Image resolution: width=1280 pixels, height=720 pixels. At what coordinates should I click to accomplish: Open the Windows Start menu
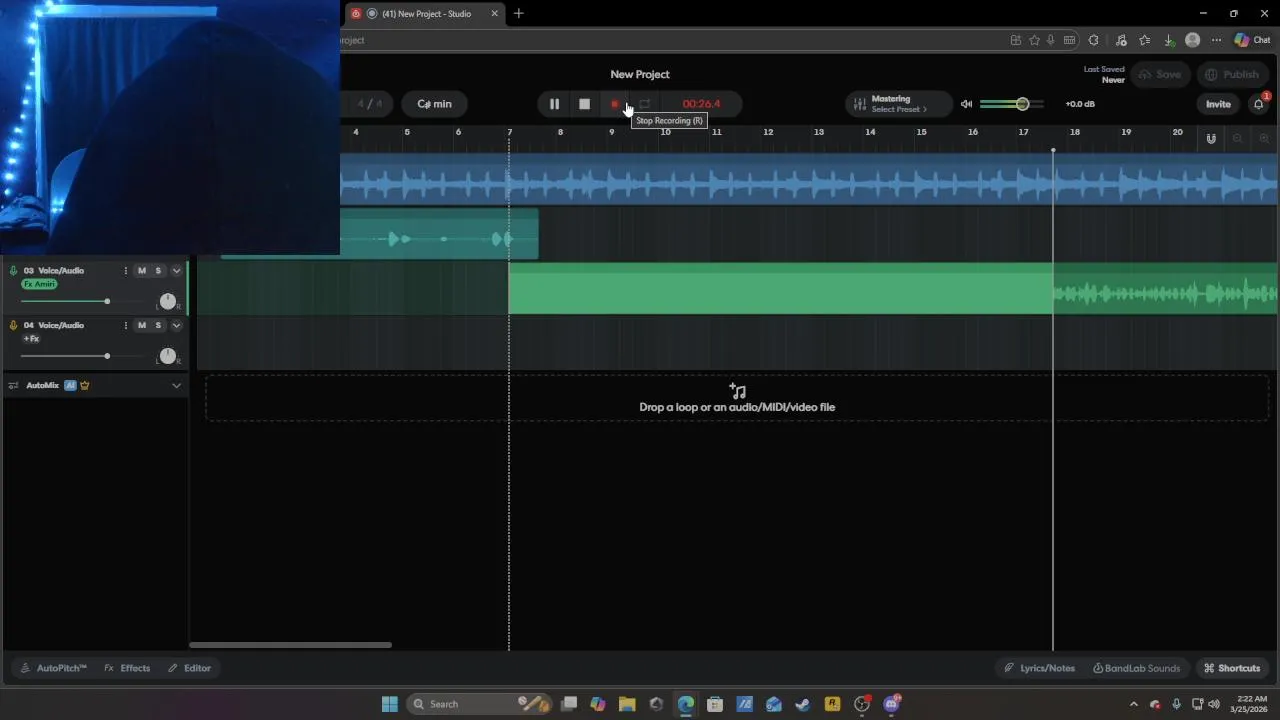(x=390, y=704)
